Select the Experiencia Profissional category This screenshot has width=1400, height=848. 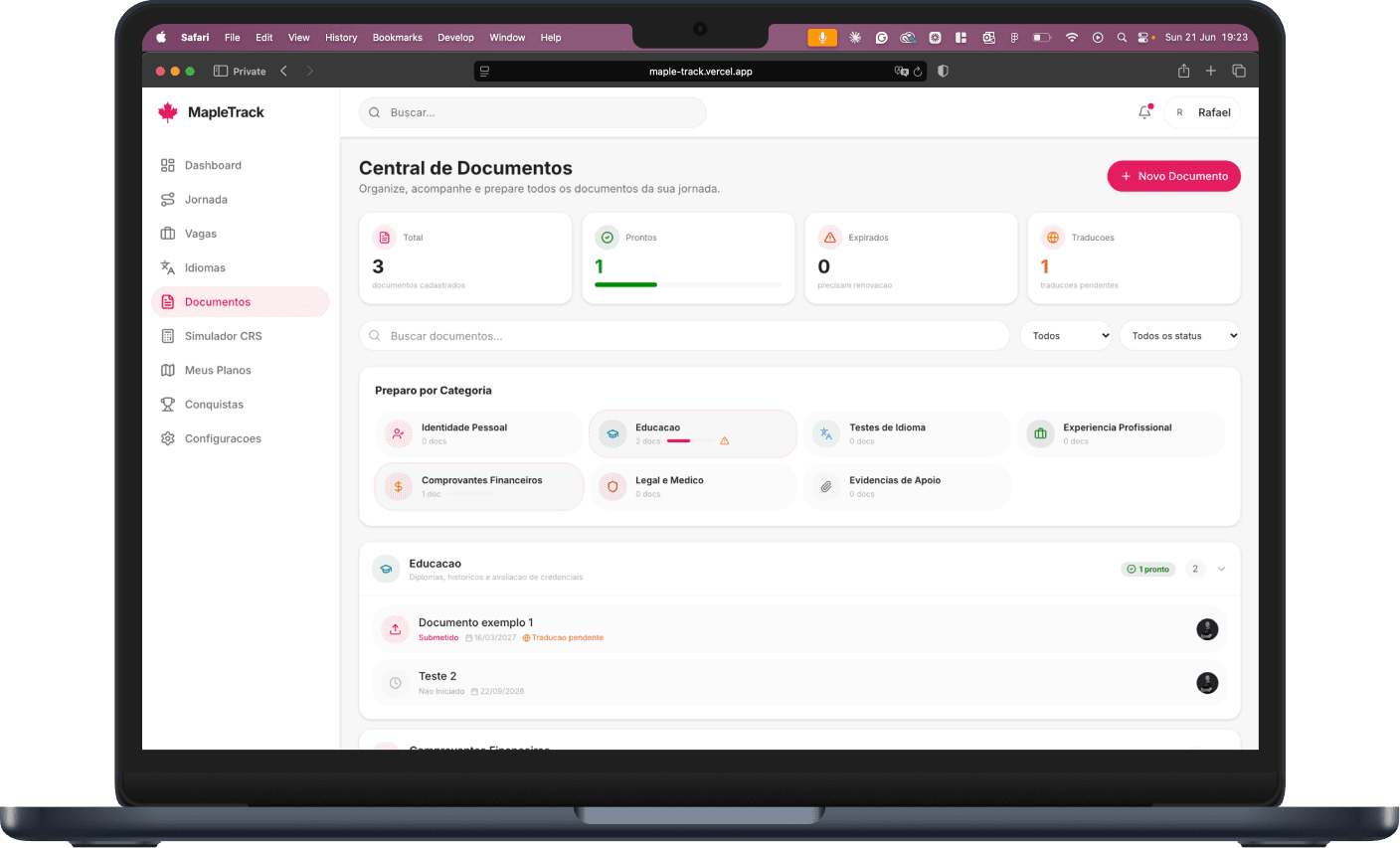click(x=1121, y=434)
